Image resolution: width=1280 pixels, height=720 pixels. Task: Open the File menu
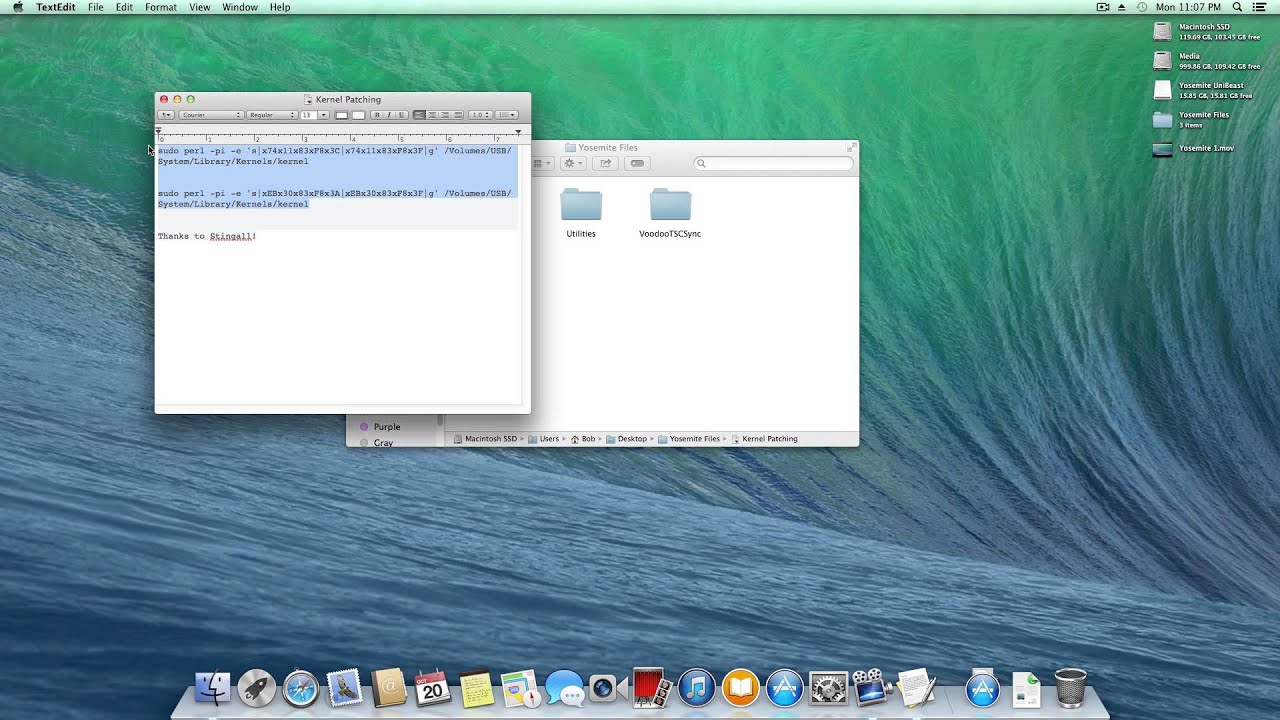[95, 7]
